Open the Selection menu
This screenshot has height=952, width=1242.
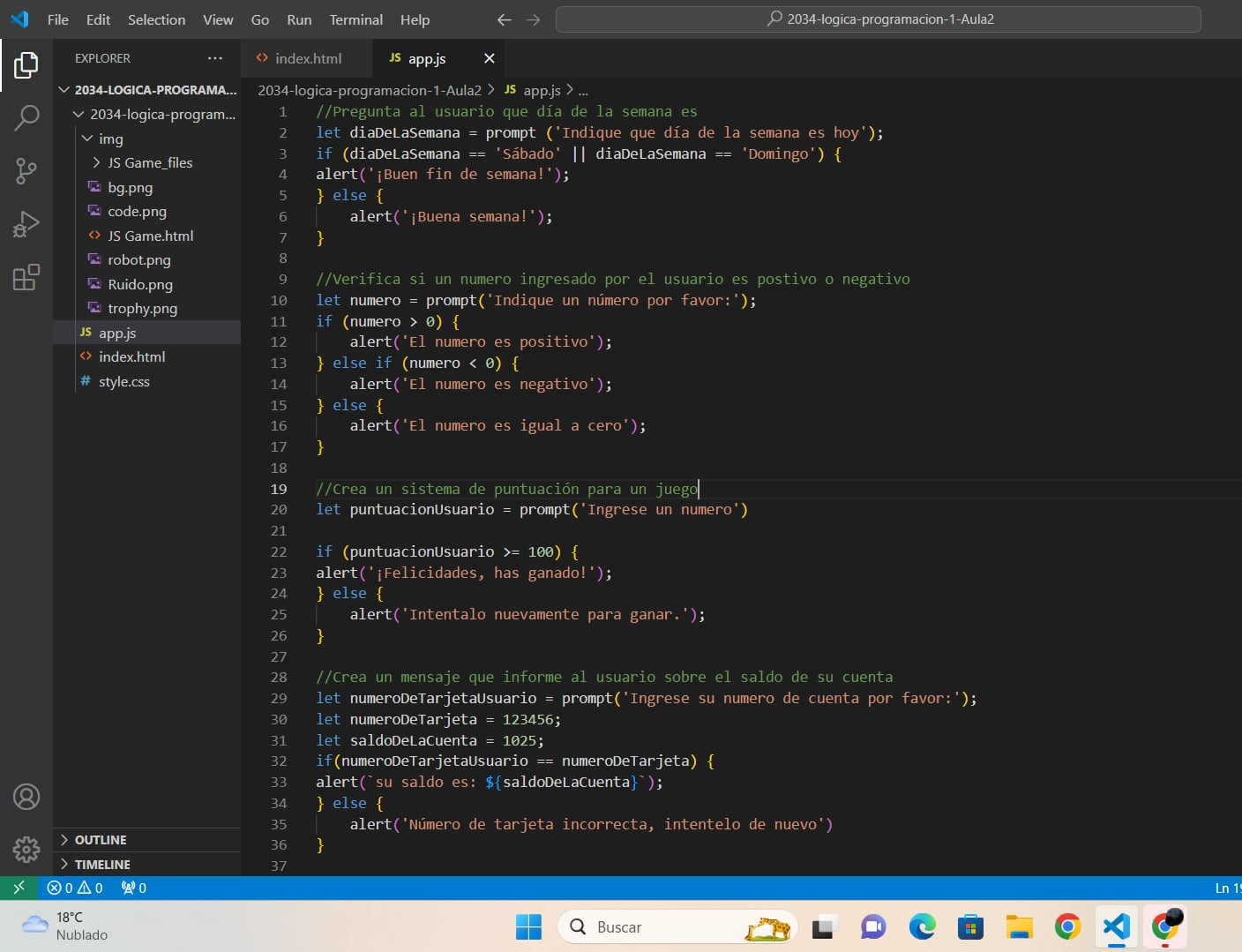pos(156,19)
